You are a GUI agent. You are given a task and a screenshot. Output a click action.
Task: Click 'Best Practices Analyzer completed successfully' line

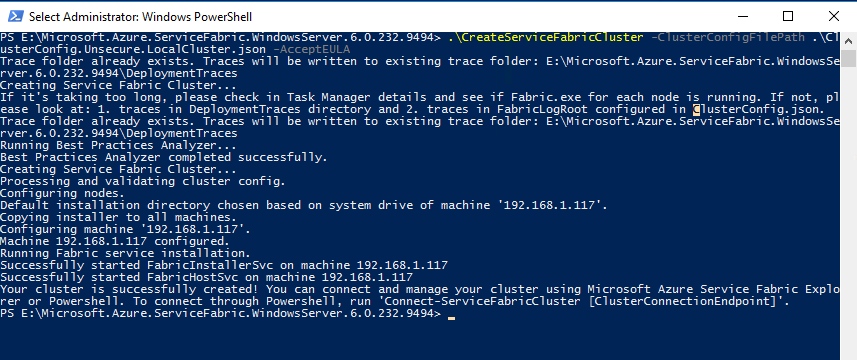click(163, 157)
